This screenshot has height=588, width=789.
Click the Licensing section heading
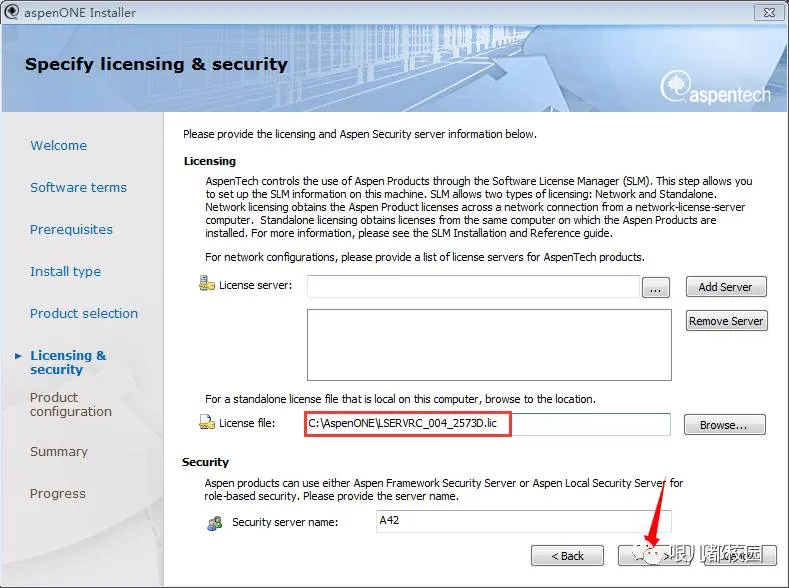coord(210,161)
